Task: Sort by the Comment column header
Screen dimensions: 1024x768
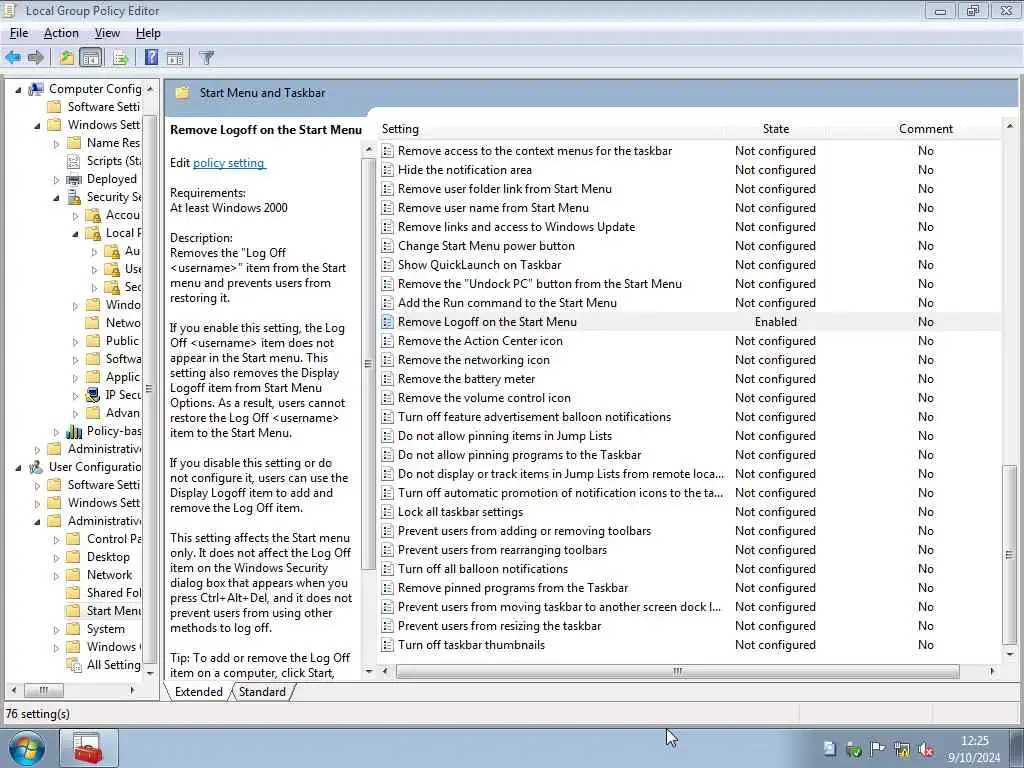Action: tap(925, 129)
